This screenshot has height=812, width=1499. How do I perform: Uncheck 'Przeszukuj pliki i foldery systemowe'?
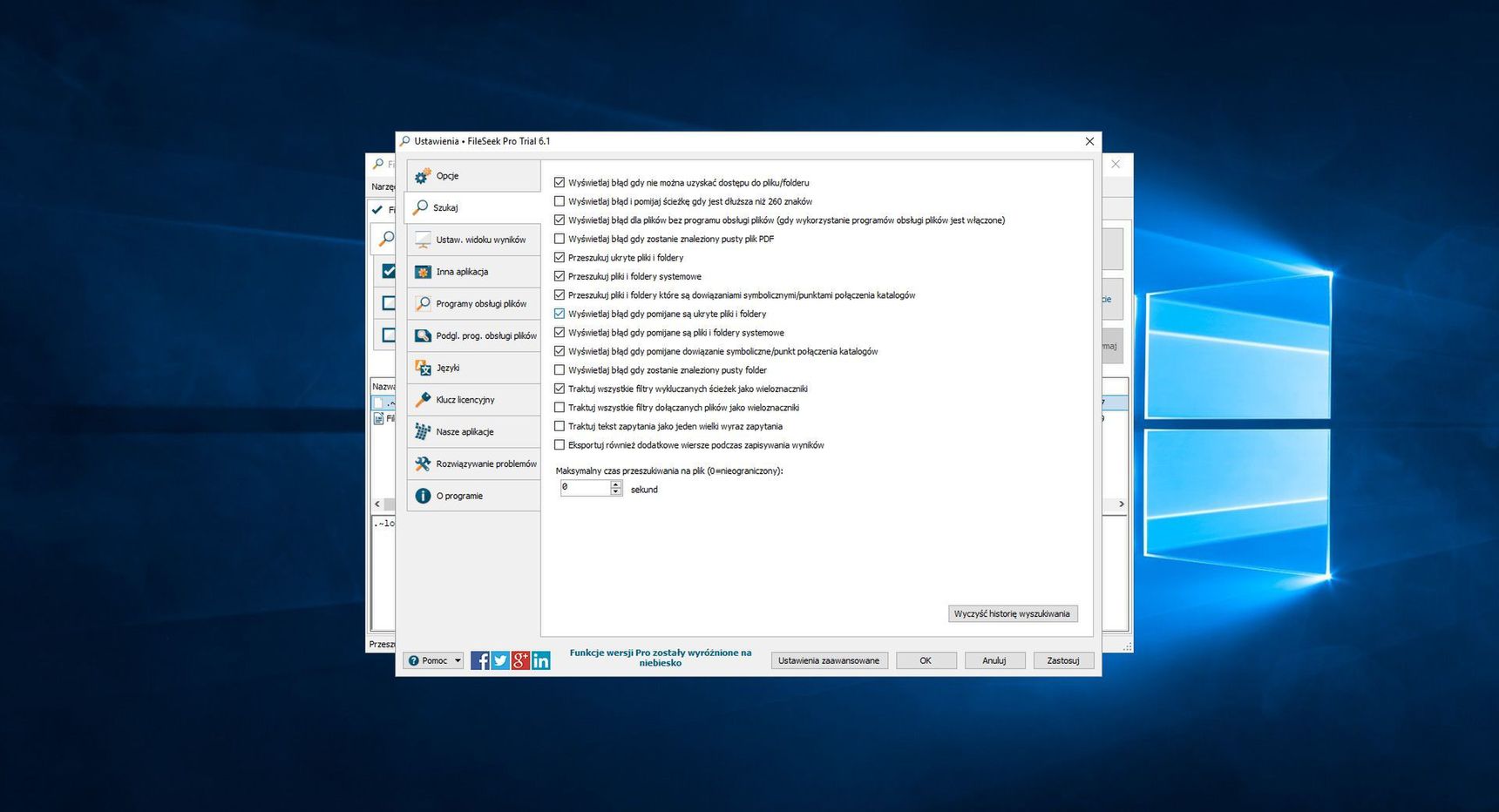coord(560,276)
